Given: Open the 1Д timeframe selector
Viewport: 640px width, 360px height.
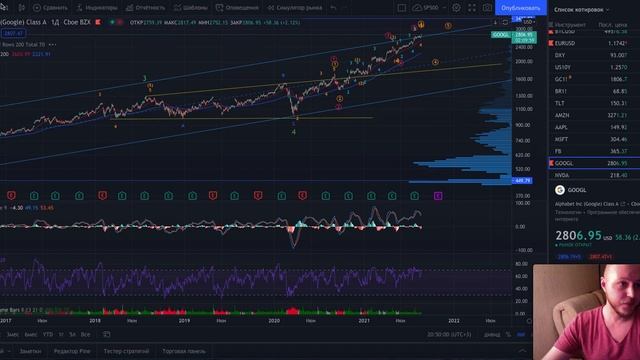Looking at the screenshot, I should point(55,22).
